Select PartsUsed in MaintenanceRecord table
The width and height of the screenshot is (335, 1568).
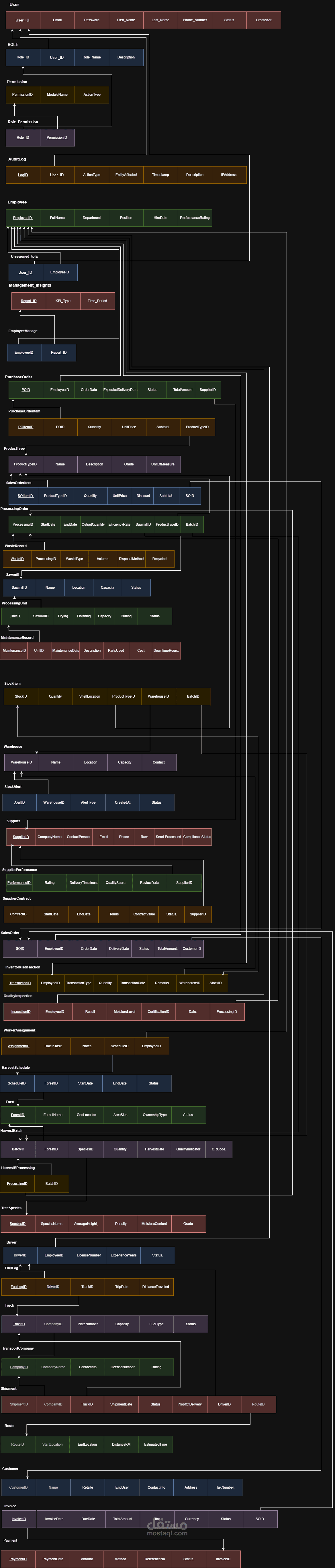click(116, 651)
